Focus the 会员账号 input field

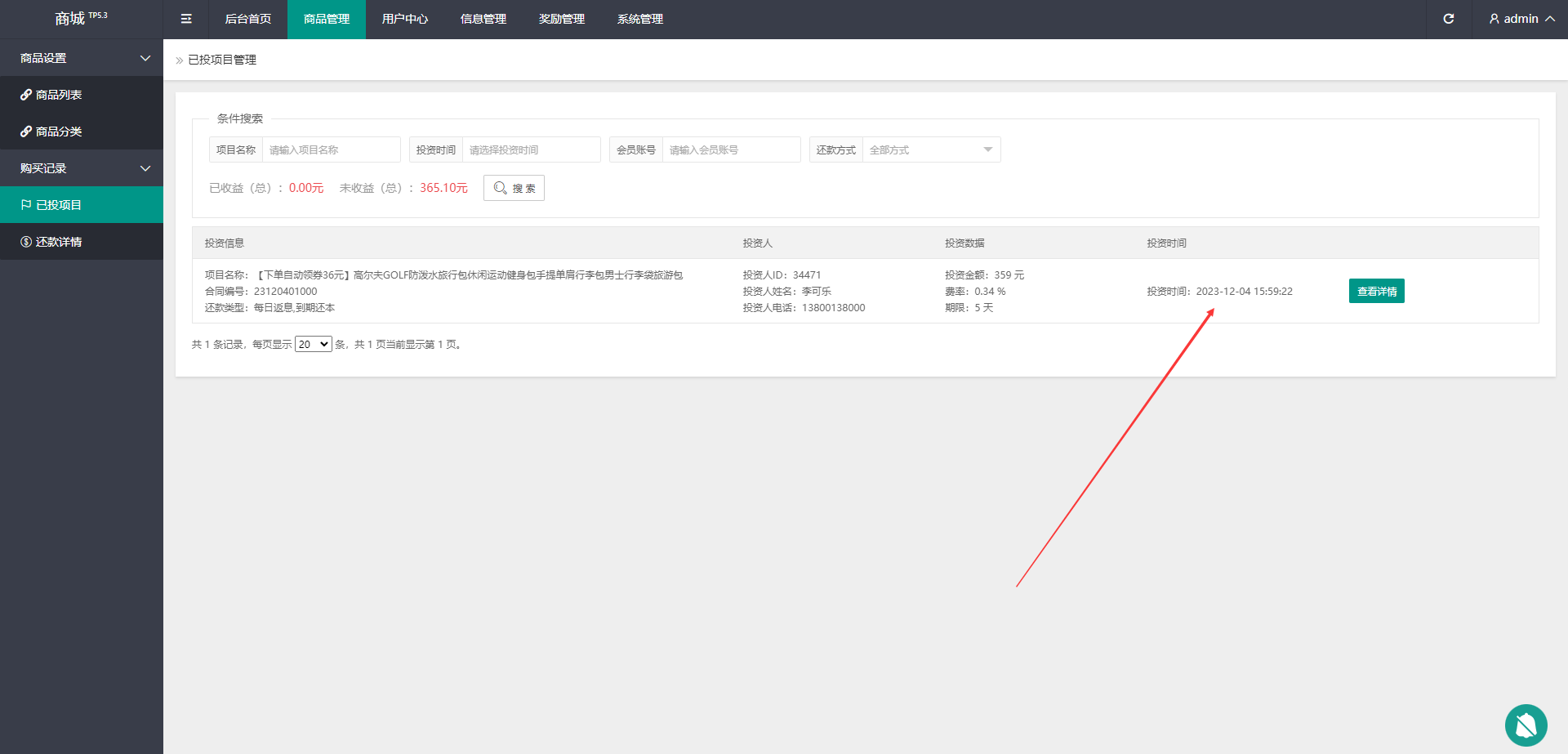click(x=731, y=149)
